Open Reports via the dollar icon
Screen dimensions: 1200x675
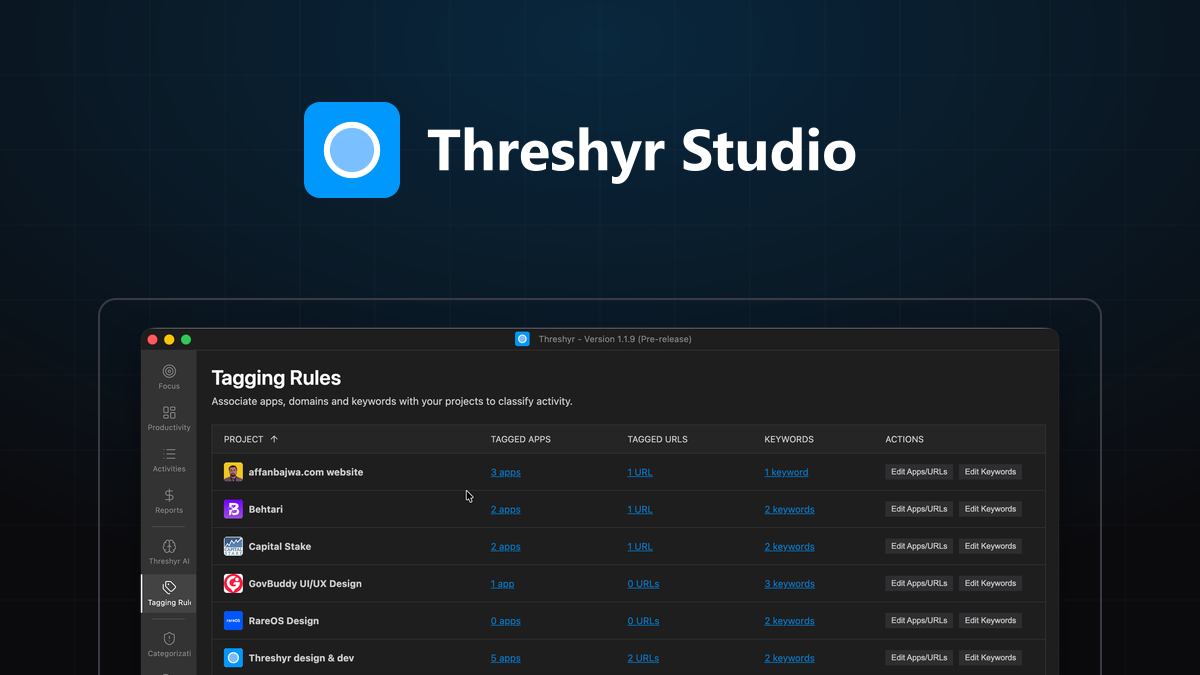click(x=169, y=500)
